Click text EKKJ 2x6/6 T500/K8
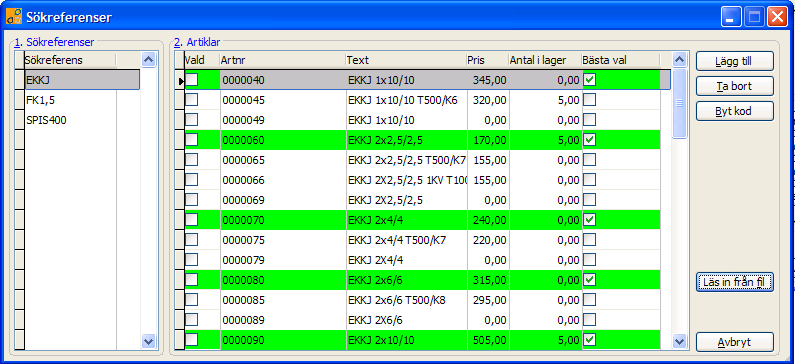The image size is (795, 364). click(x=397, y=300)
